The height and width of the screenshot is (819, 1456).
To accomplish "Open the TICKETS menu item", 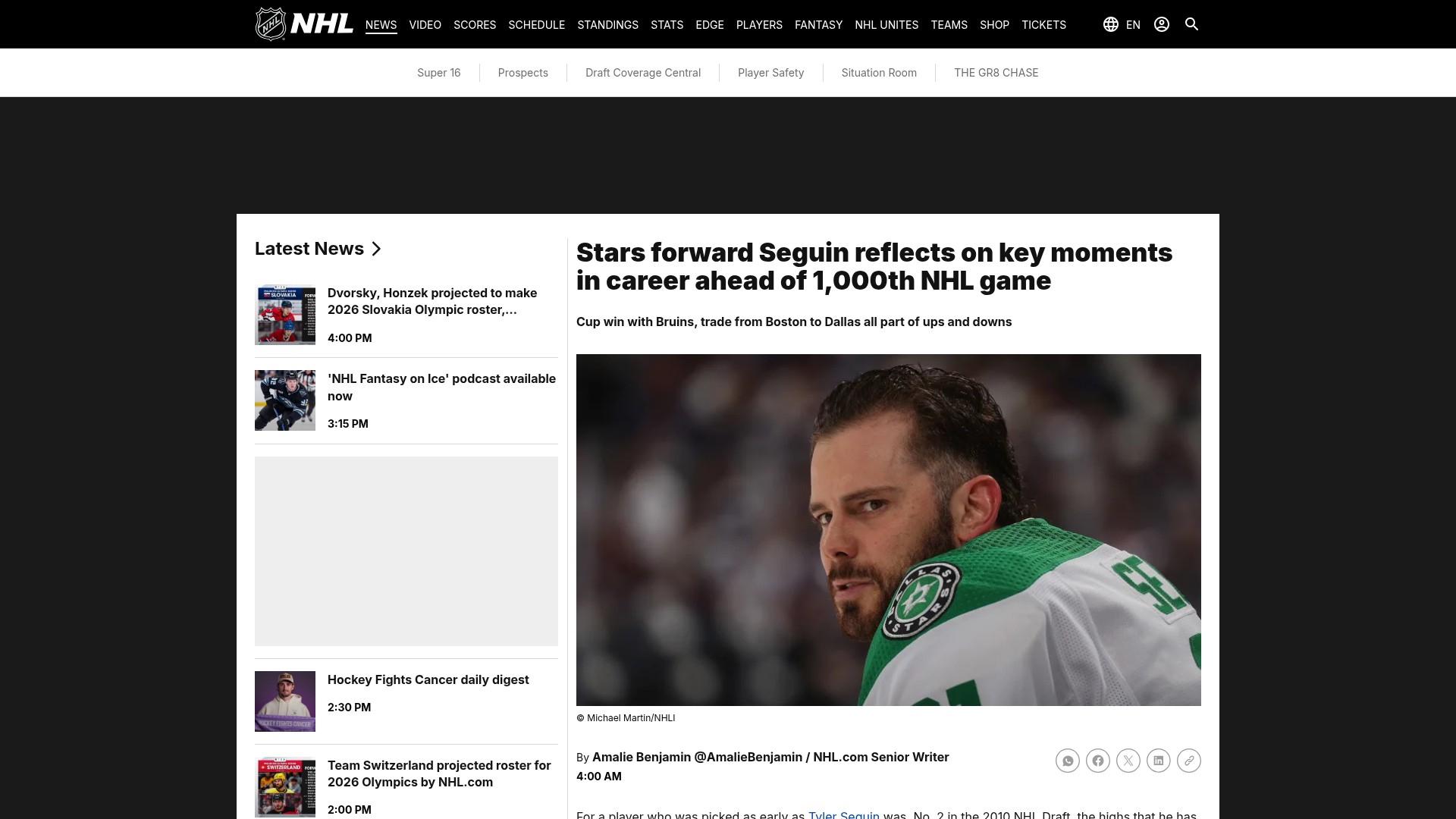I will point(1043,25).
